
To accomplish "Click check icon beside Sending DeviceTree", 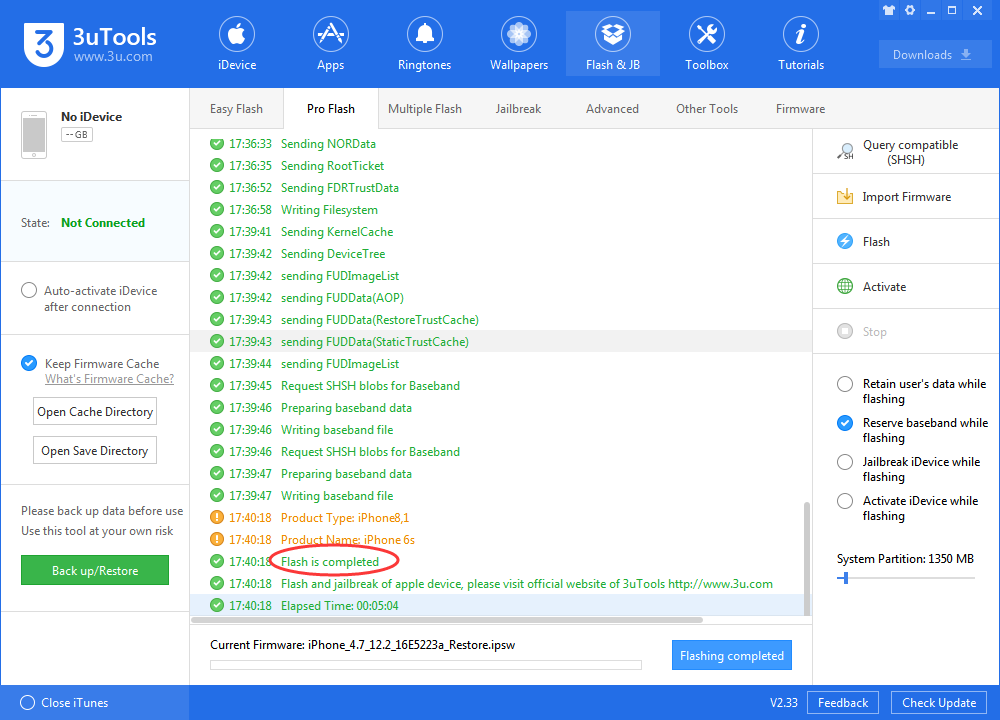I will [x=217, y=253].
